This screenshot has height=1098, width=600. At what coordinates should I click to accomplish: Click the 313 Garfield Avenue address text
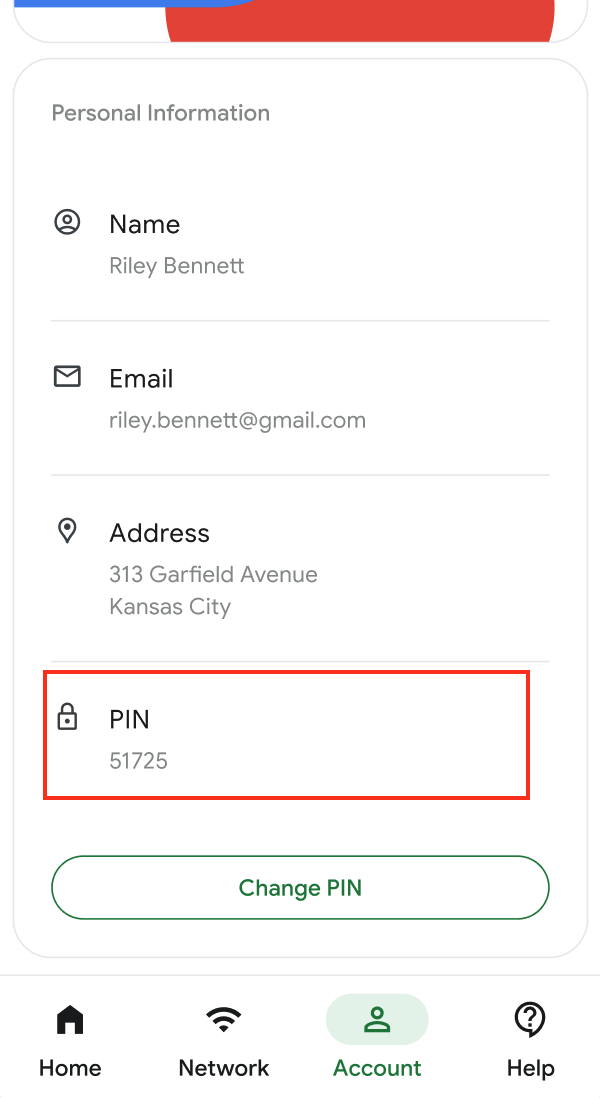pos(213,574)
